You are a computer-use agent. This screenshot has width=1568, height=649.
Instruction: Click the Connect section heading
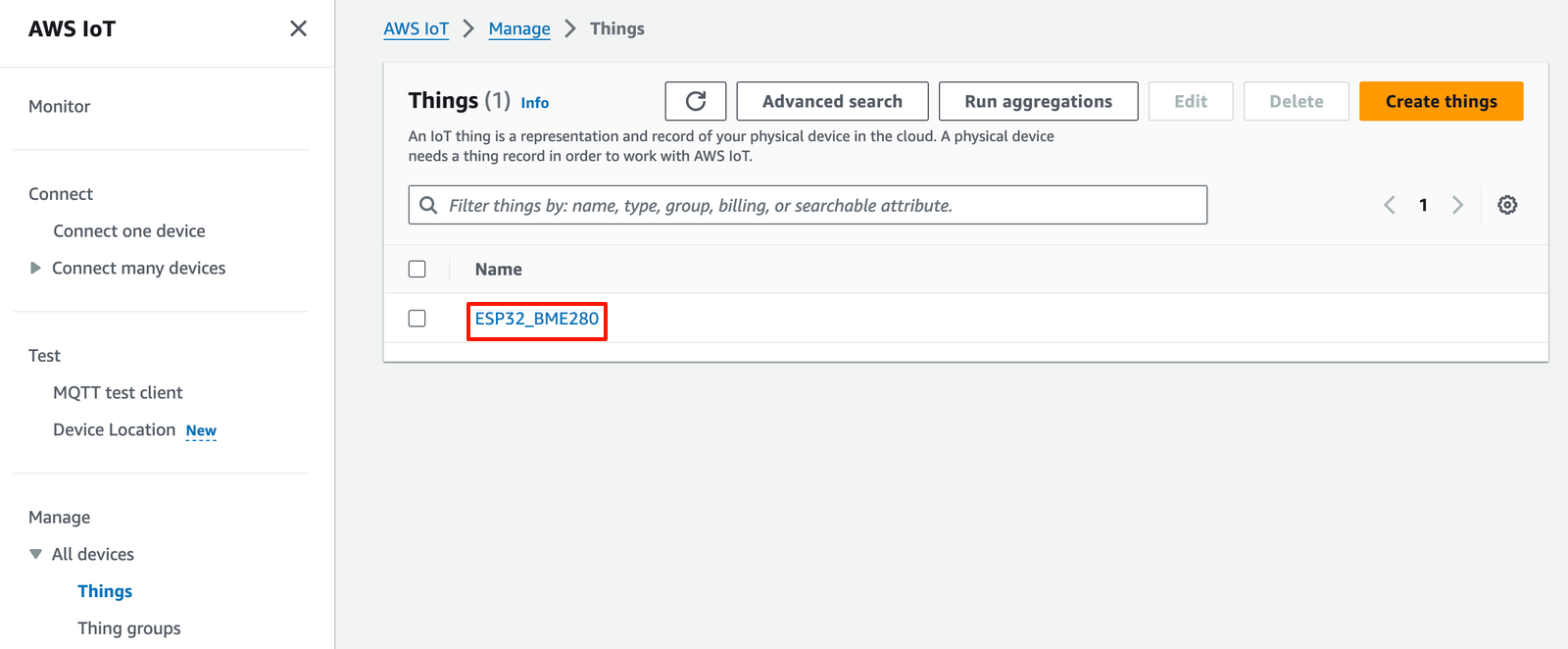[x=61, y=194]
